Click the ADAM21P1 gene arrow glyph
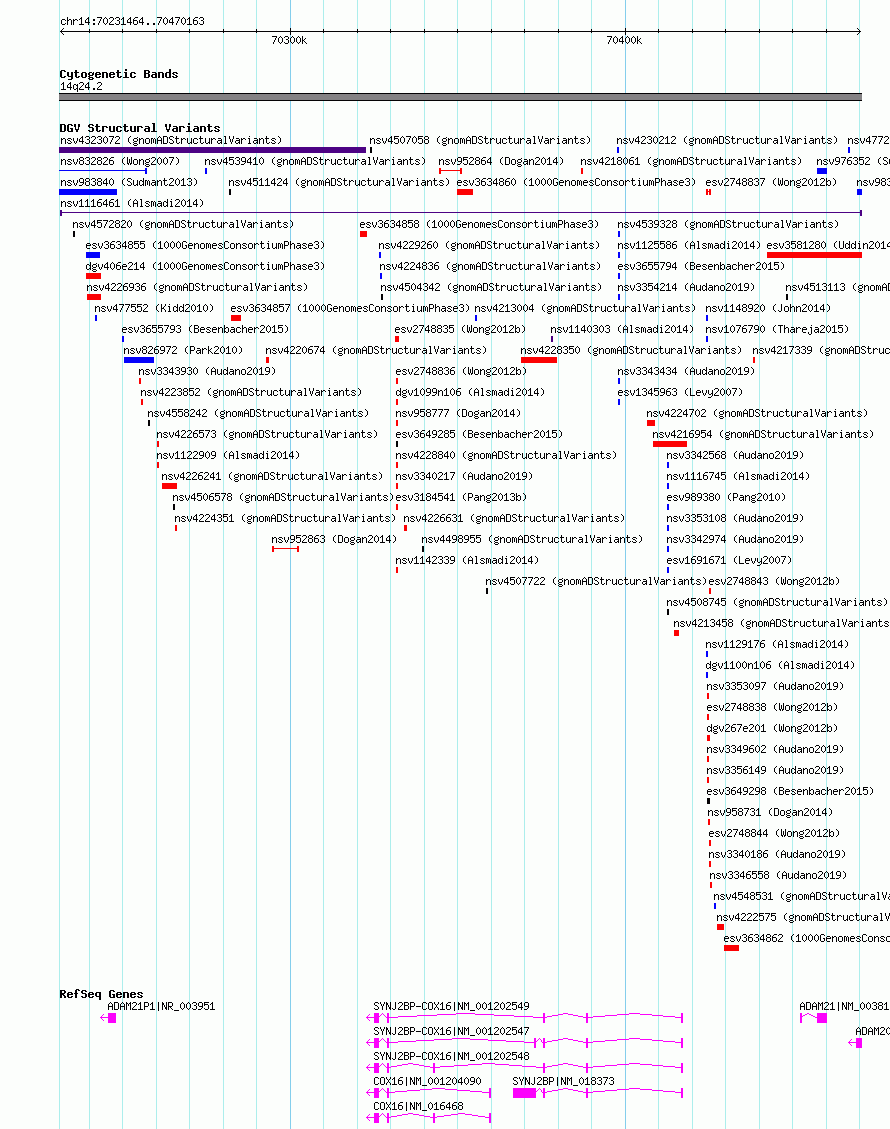Image resolution: width=890 pixels, height=1129 pixels. point(108,1017)
